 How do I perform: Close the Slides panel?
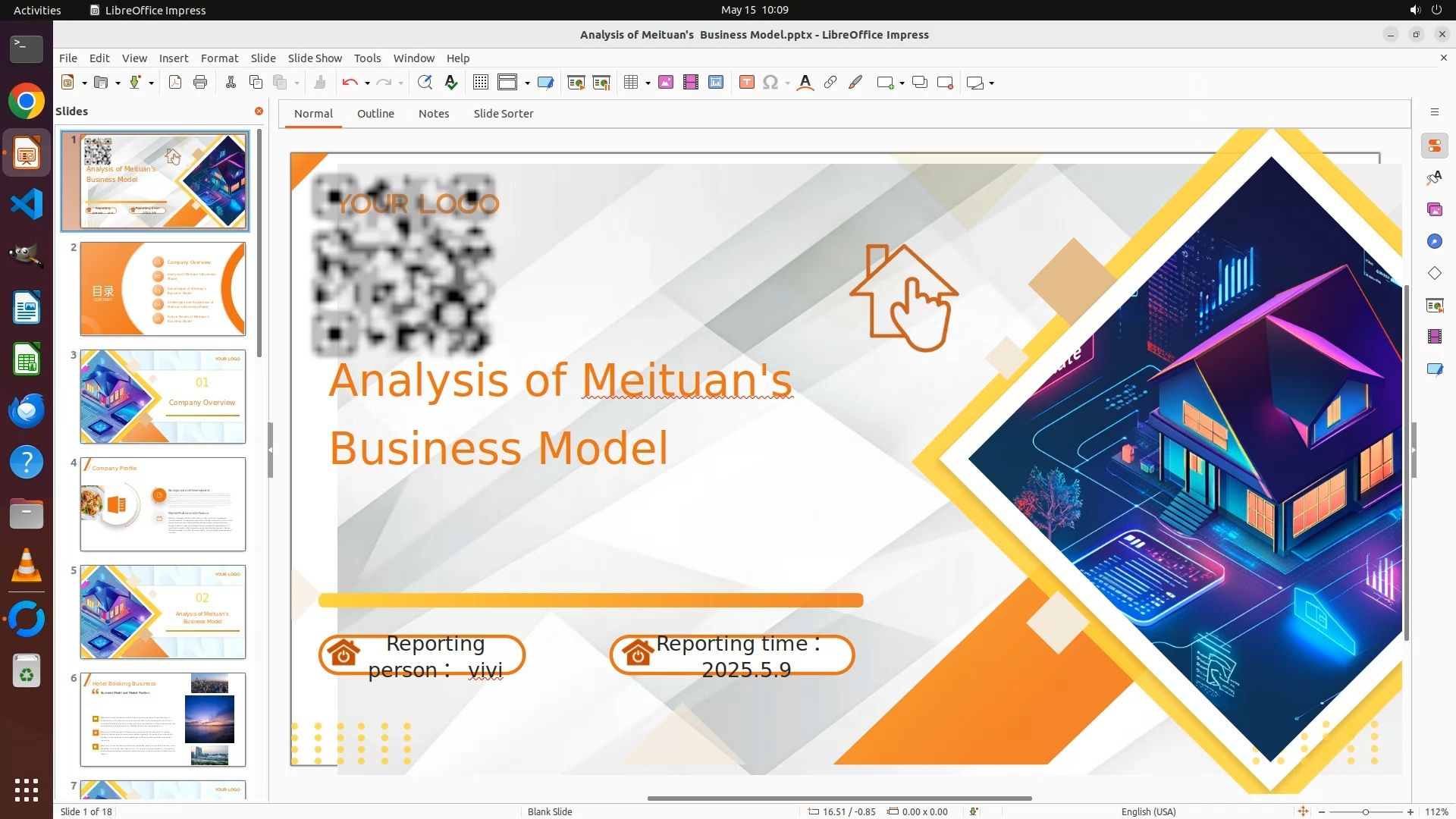pyautogui.click(x=259, y=111)
